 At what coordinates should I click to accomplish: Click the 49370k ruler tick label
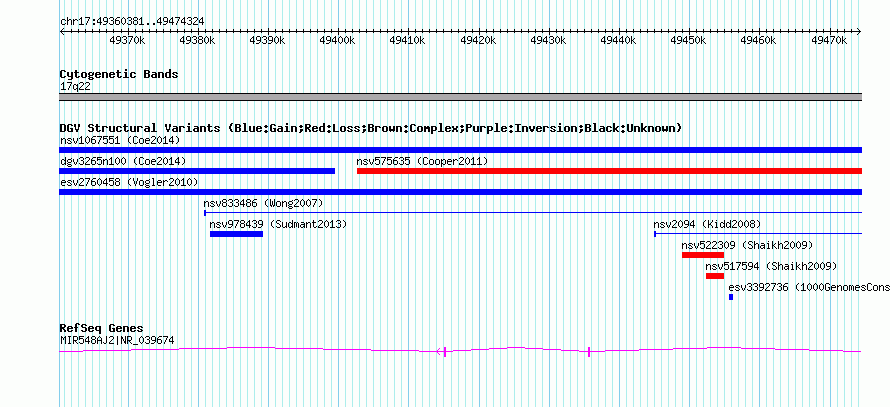[x=127, y=40]
